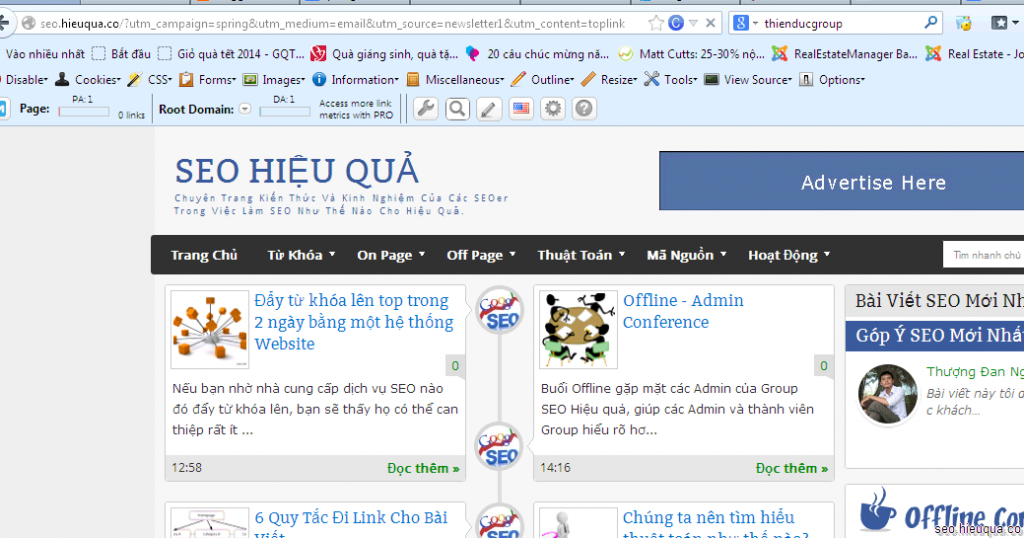Toggle the Root Domain dropdown button

pos(245,109)
